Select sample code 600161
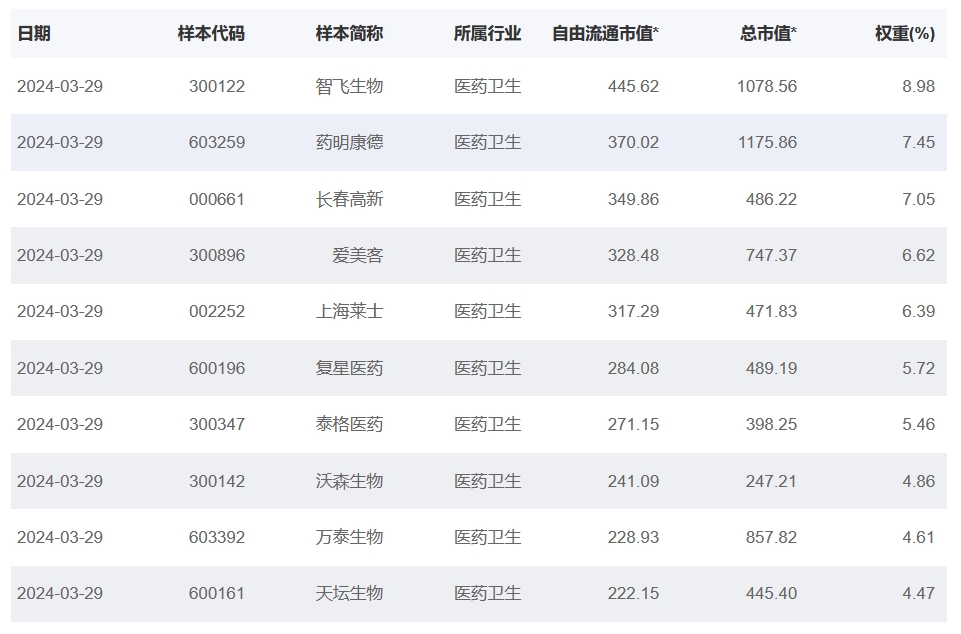The image size is (961, 634). click(217, 594)
